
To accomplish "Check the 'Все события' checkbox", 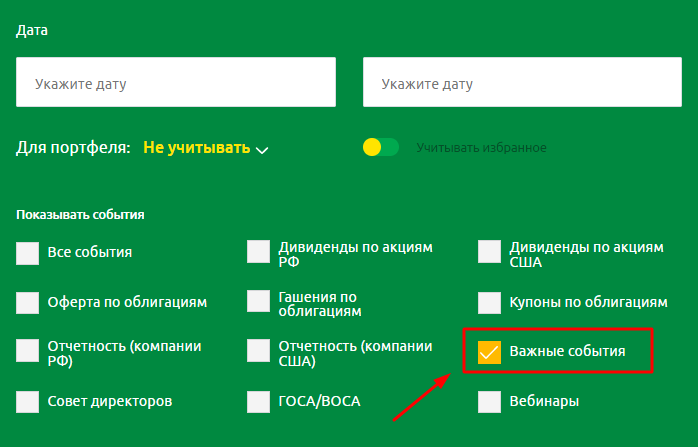I will click(x=28, y=252).
